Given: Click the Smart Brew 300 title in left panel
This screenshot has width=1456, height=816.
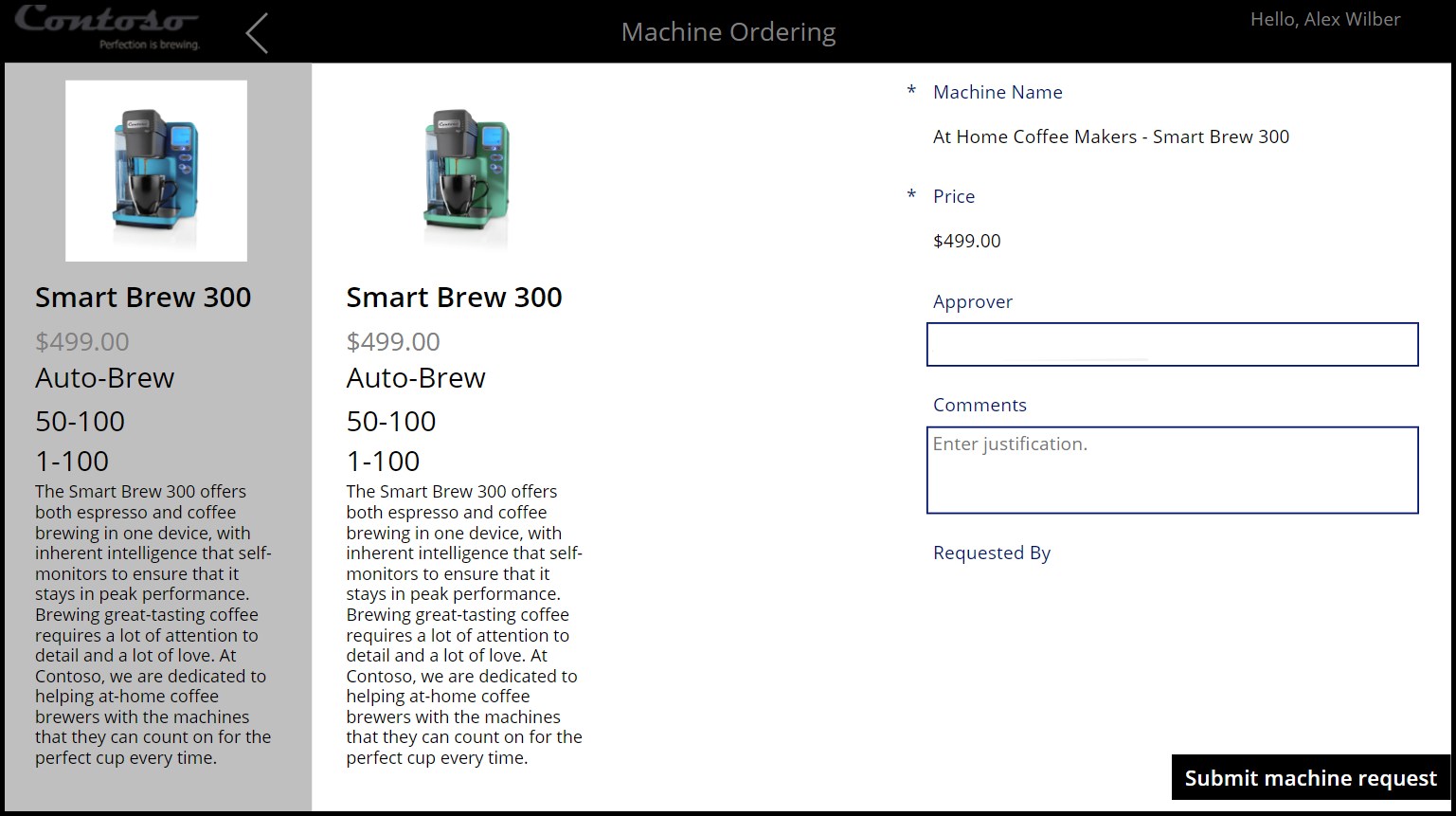Looking at the screenshot, I should coord(142,297).
